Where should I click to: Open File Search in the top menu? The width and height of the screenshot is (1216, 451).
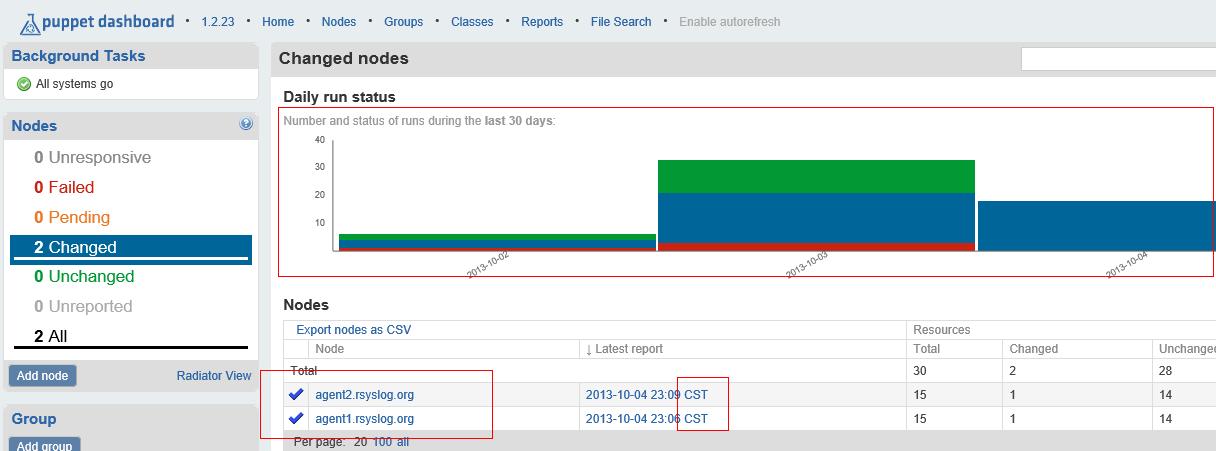[x=621, y=21]
